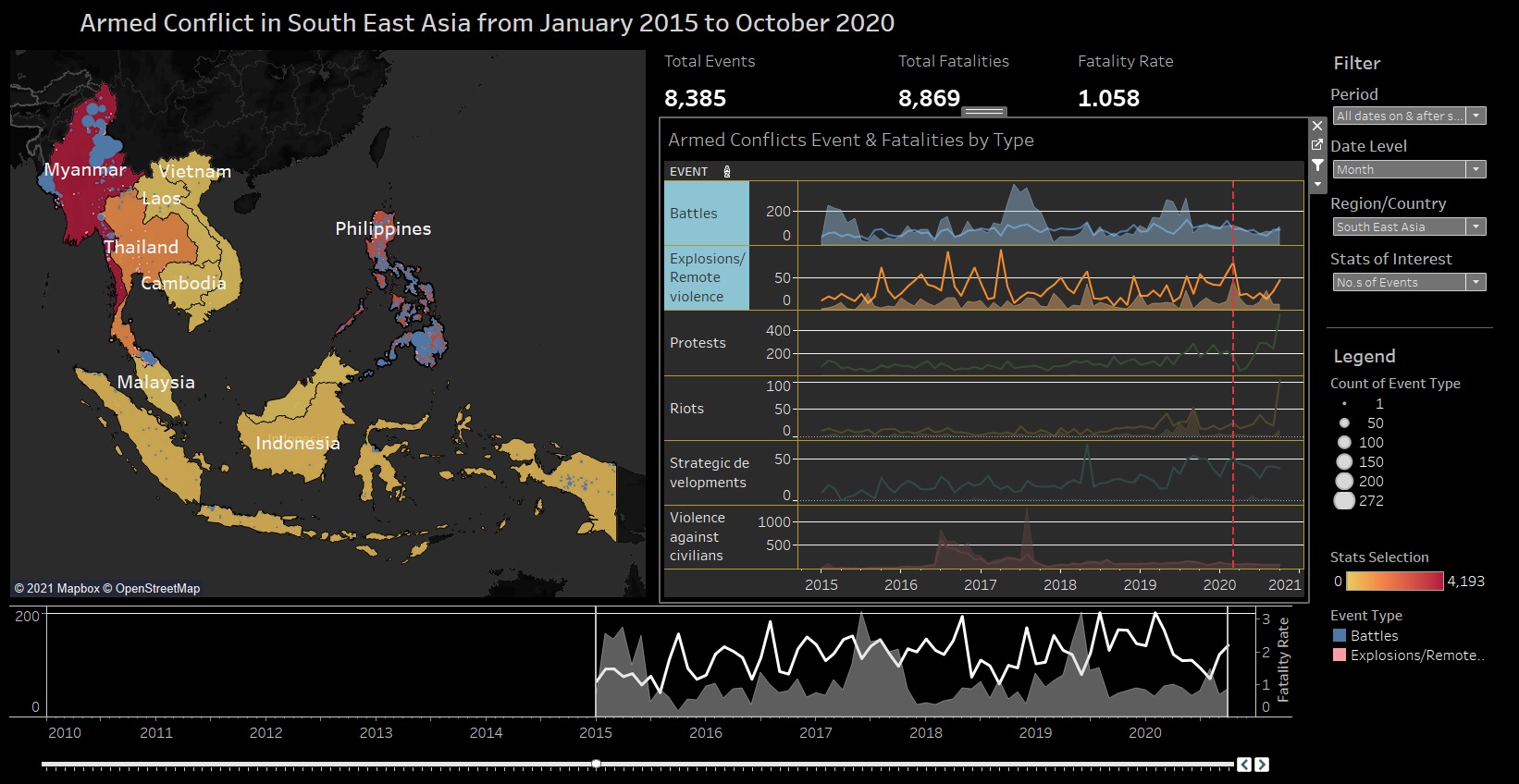Click the 50 size legend circle
The height and width of the screenshot is (784, 1519).
coord(1344,423)
